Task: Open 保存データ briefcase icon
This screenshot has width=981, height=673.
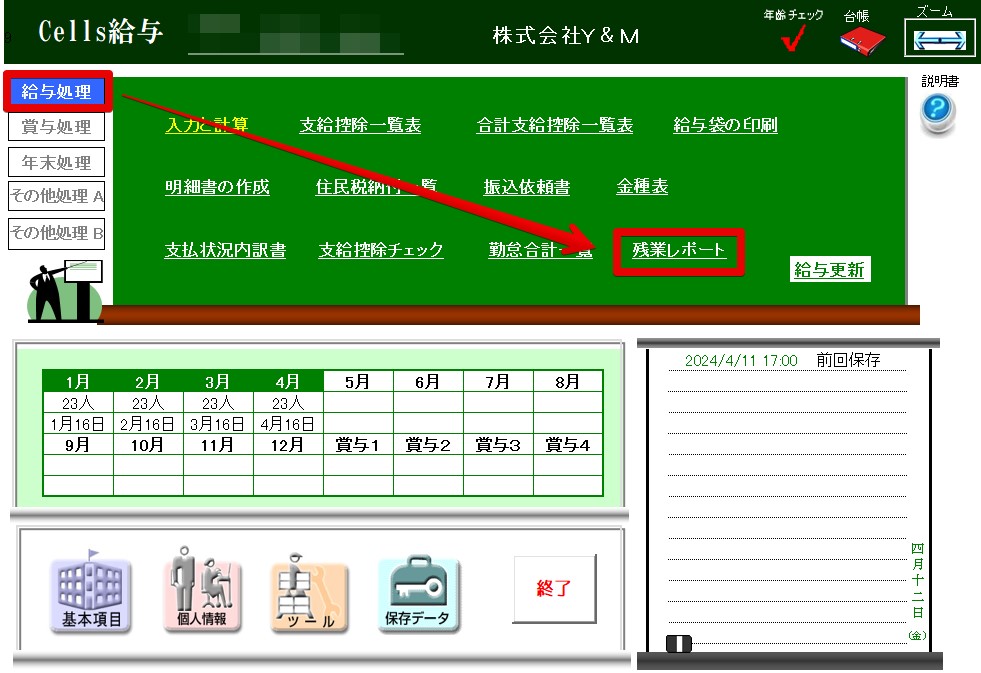Action: click(418, 594)
